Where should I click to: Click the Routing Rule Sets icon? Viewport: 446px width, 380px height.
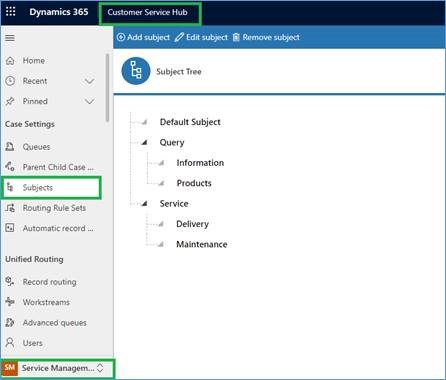[10, 208]
